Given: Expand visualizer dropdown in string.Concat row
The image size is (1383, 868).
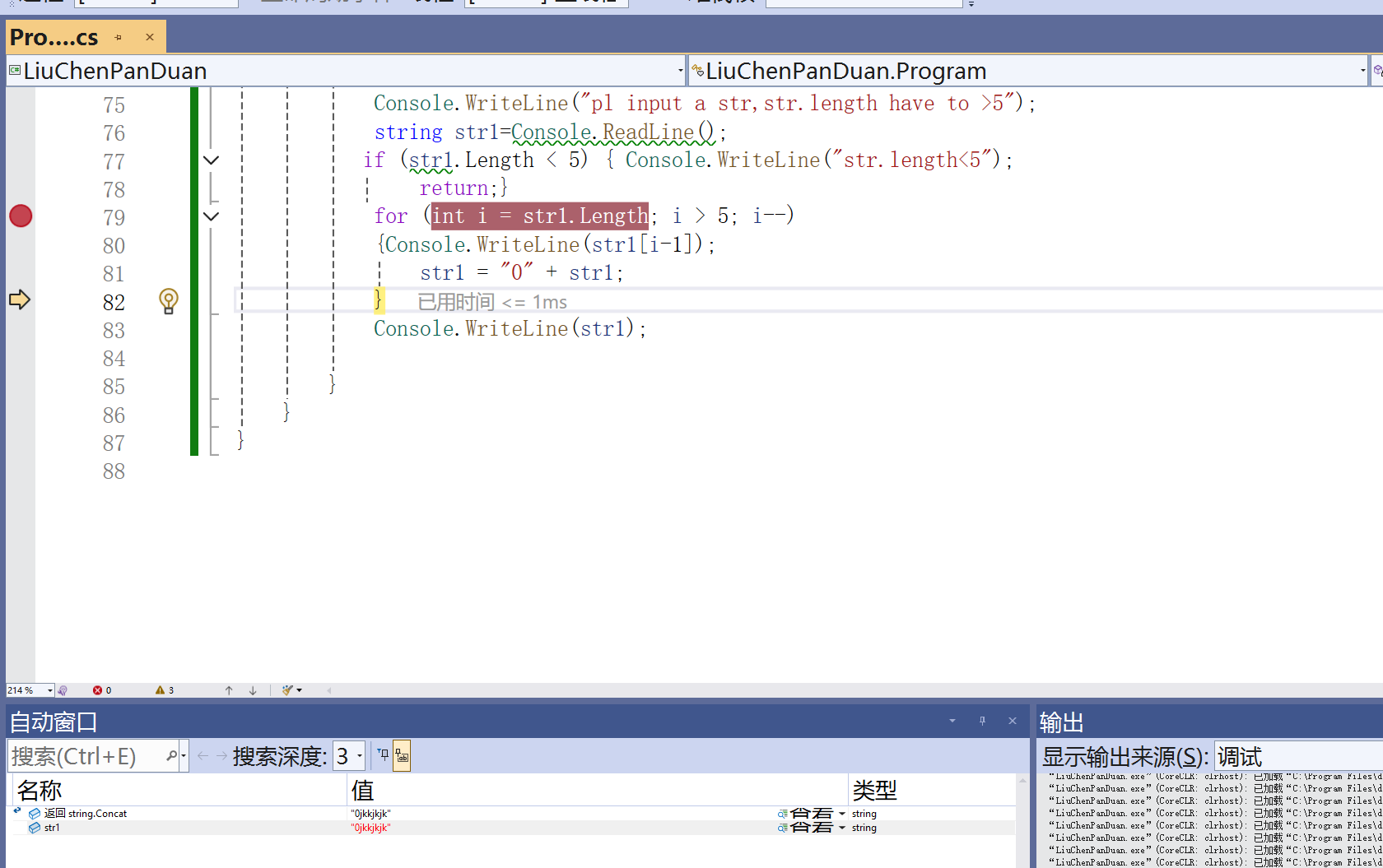Looking at the screenshot, I should click(x=842, y=814).
